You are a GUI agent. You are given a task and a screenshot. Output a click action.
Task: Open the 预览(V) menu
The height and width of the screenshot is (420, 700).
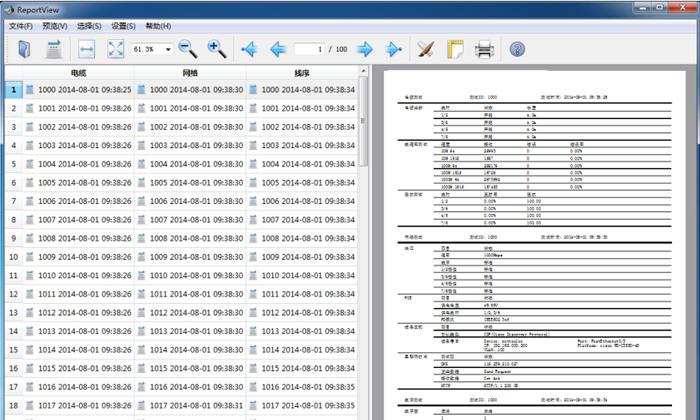(55, 26)
